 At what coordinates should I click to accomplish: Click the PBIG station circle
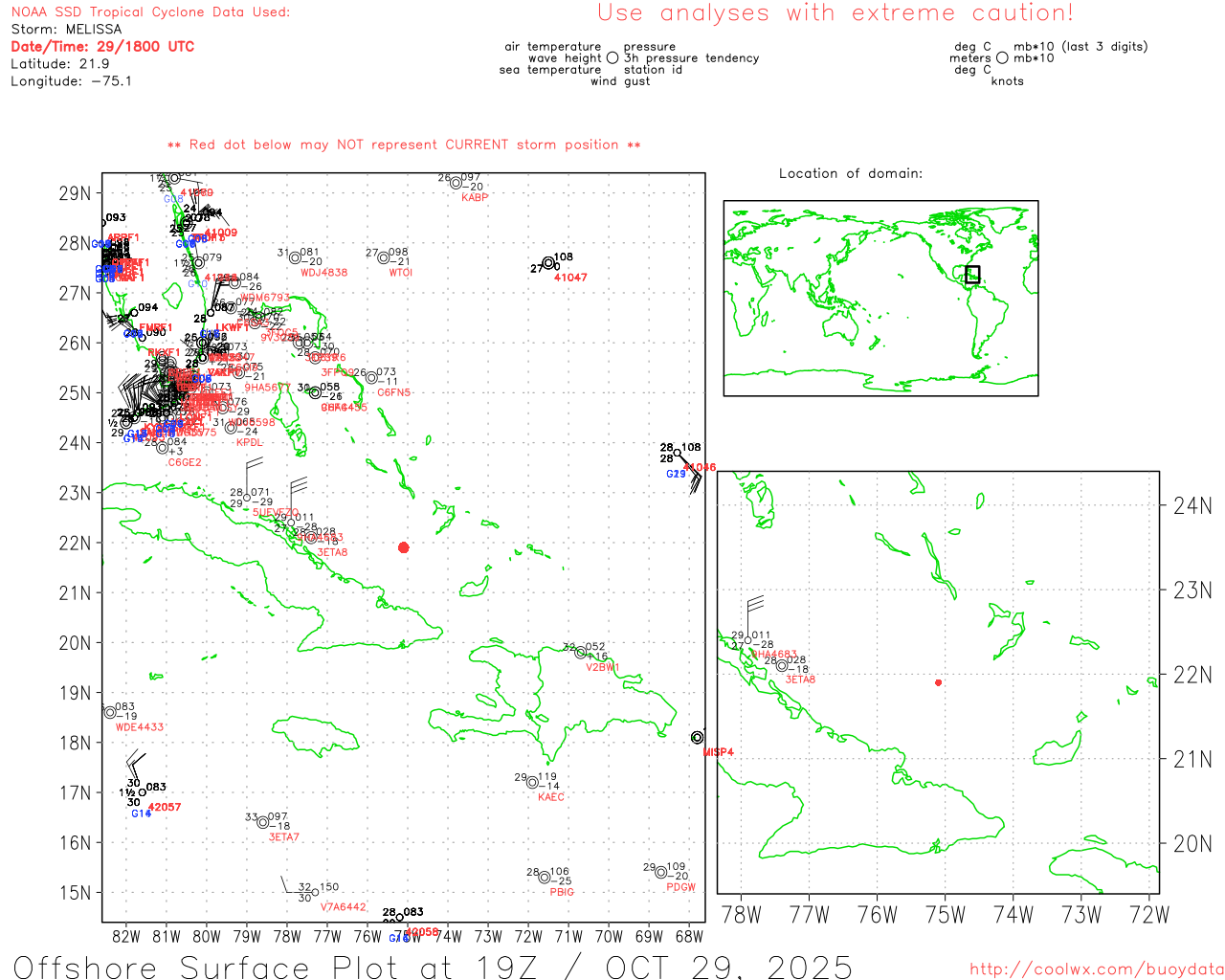click(x=545, y=878)
